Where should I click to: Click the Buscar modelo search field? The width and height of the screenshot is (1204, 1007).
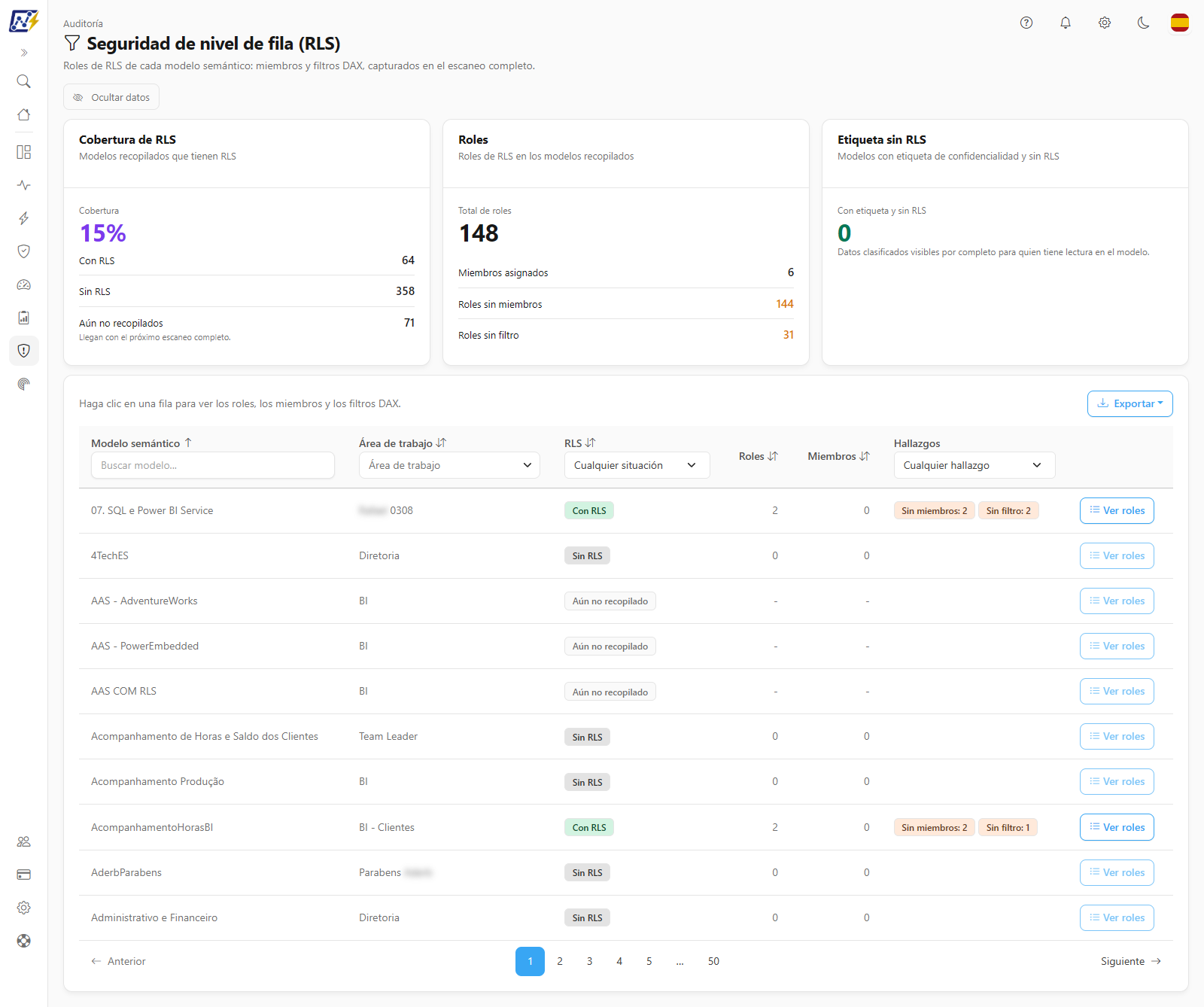[213, 465]
